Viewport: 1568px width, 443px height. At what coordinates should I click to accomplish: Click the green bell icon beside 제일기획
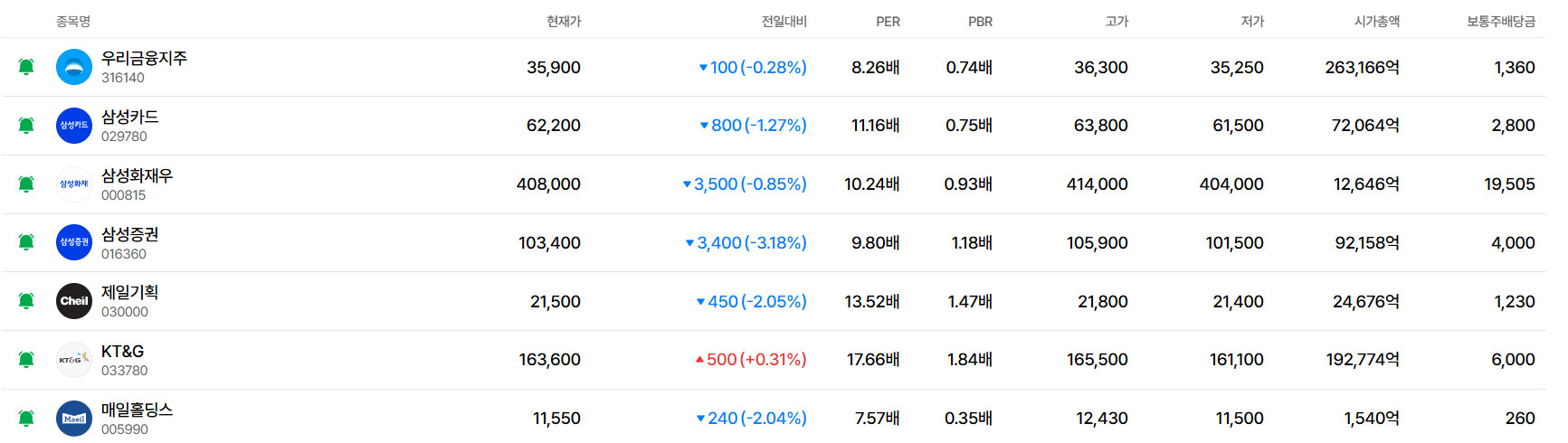[x=26, y=301]
